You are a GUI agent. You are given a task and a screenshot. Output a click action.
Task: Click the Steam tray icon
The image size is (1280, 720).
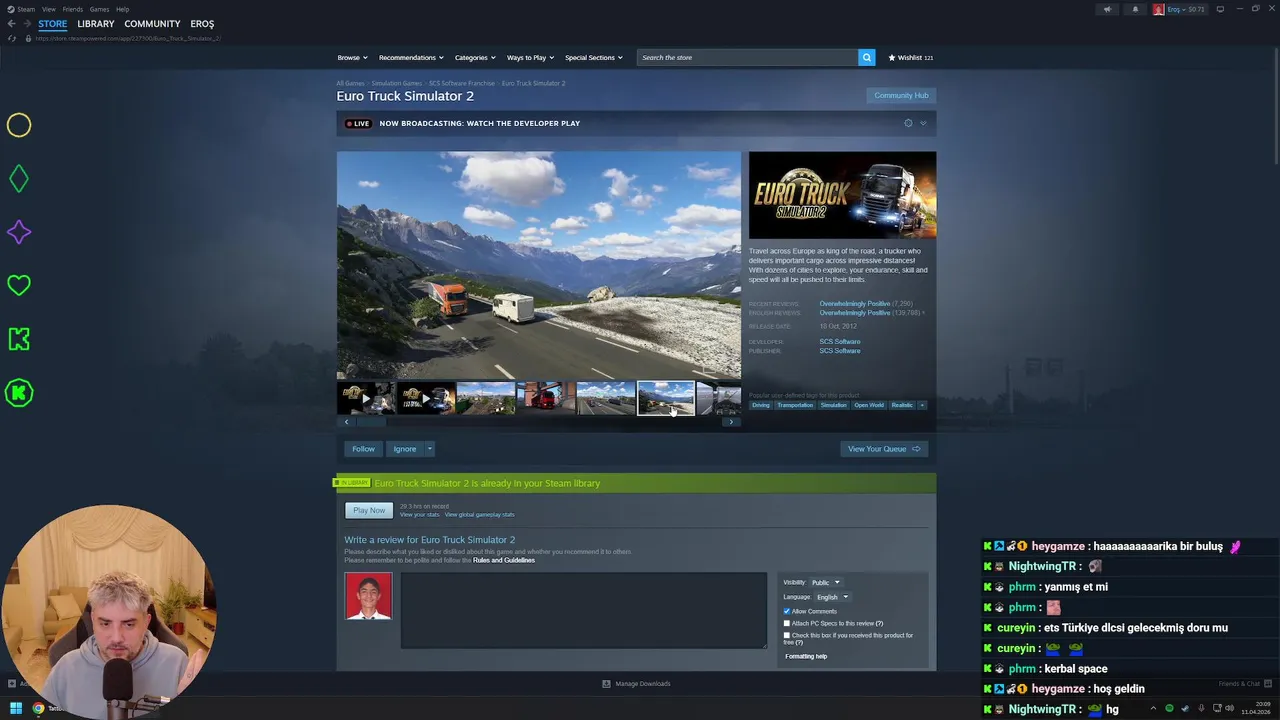coord(1184,709)
